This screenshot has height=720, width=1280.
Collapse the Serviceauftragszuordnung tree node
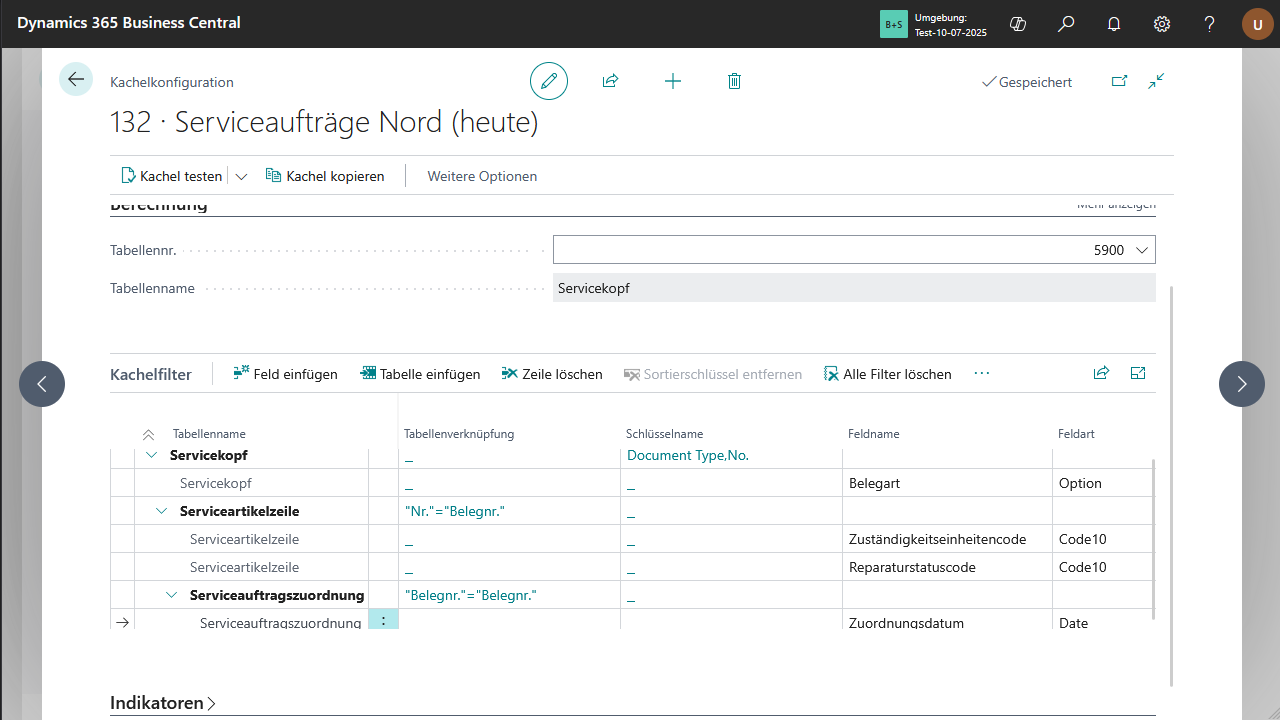172,595
